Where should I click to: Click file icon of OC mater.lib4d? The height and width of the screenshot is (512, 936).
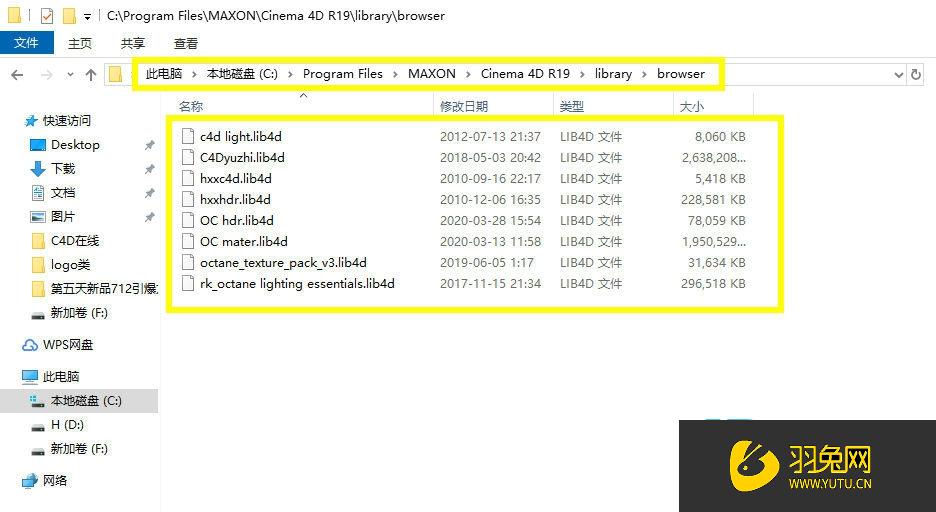coord(188,242)
